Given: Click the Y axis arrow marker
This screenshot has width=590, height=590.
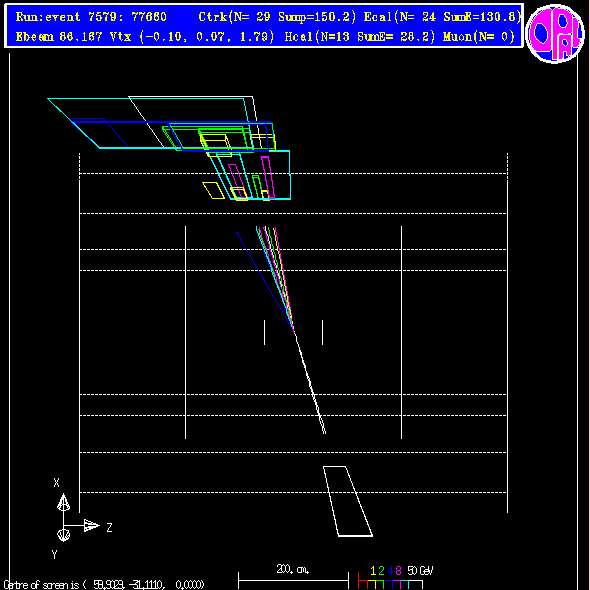Looking at the screenshot, I should pyautogui.click(x=63, y=535).
